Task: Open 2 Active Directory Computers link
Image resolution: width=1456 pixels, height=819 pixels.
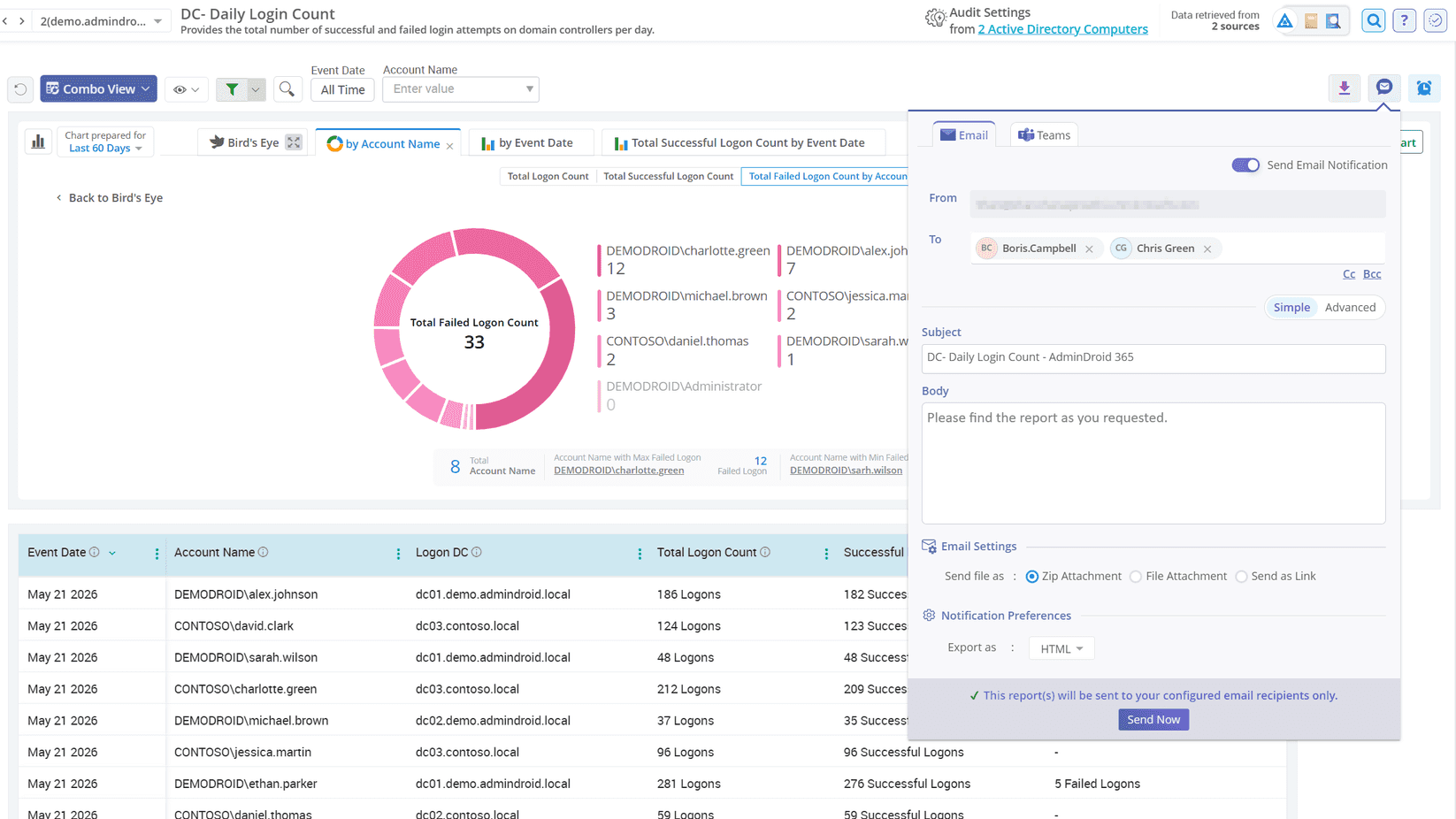Action: 1062,29
